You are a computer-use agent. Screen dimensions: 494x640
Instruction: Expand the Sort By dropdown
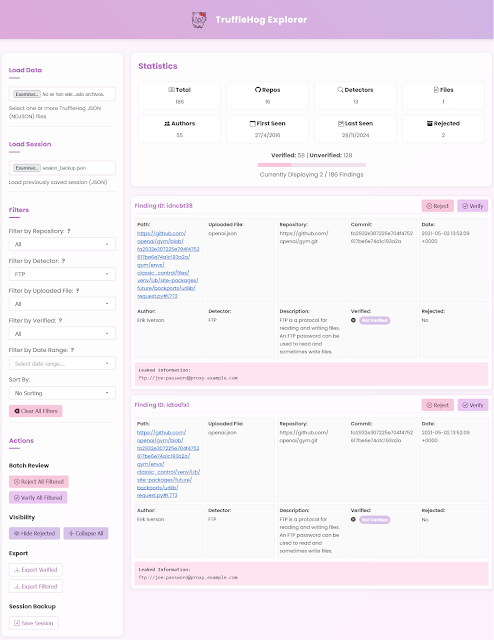click(62, 393)
